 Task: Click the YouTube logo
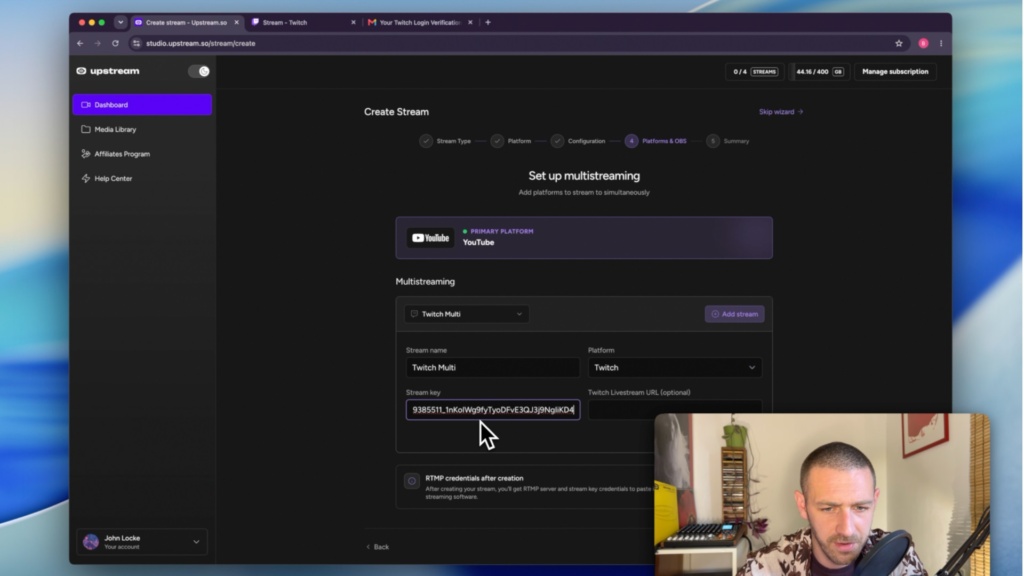point(430,238)
